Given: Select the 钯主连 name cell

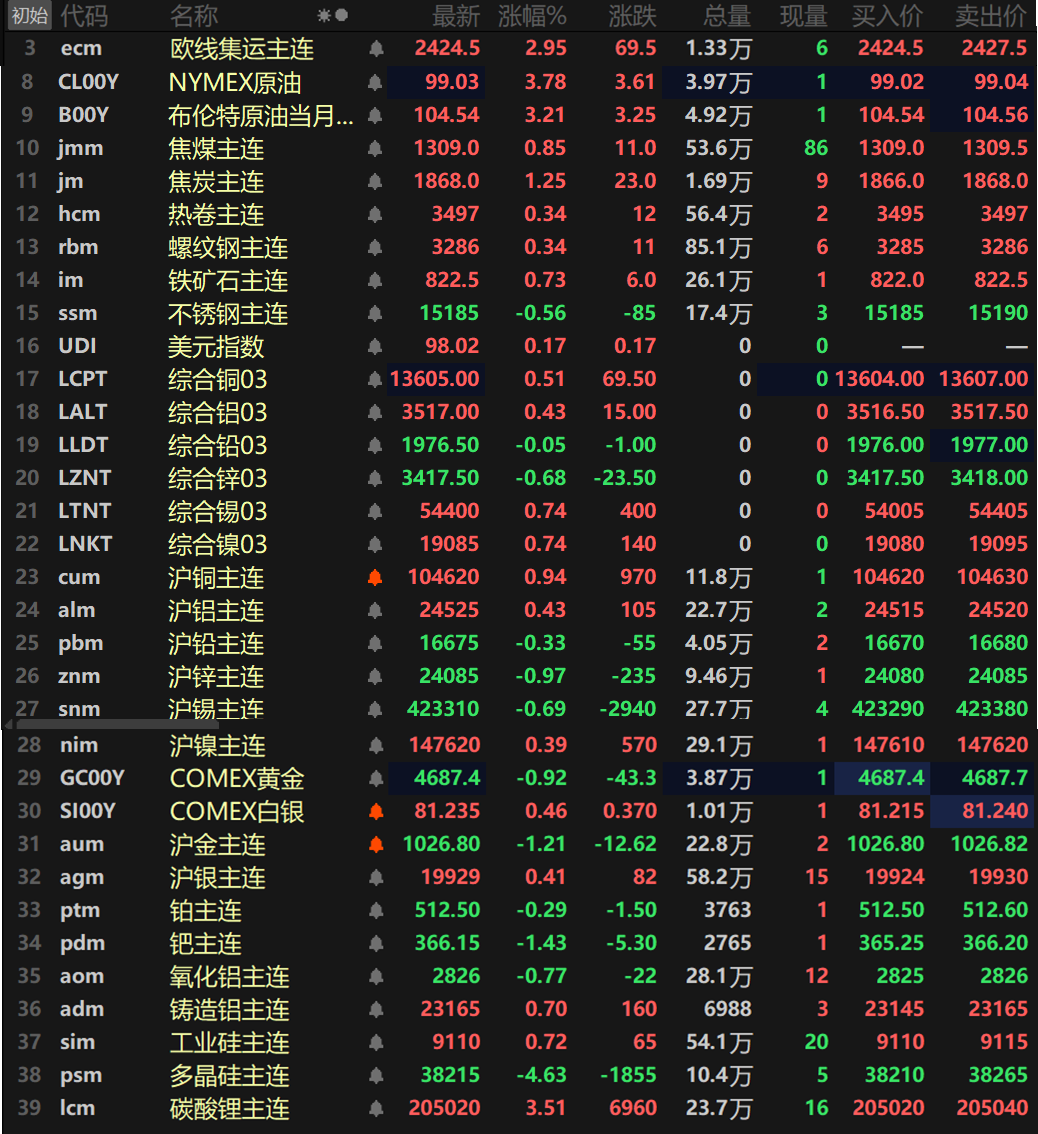Looking at the screenshot, I should (206, 944).
